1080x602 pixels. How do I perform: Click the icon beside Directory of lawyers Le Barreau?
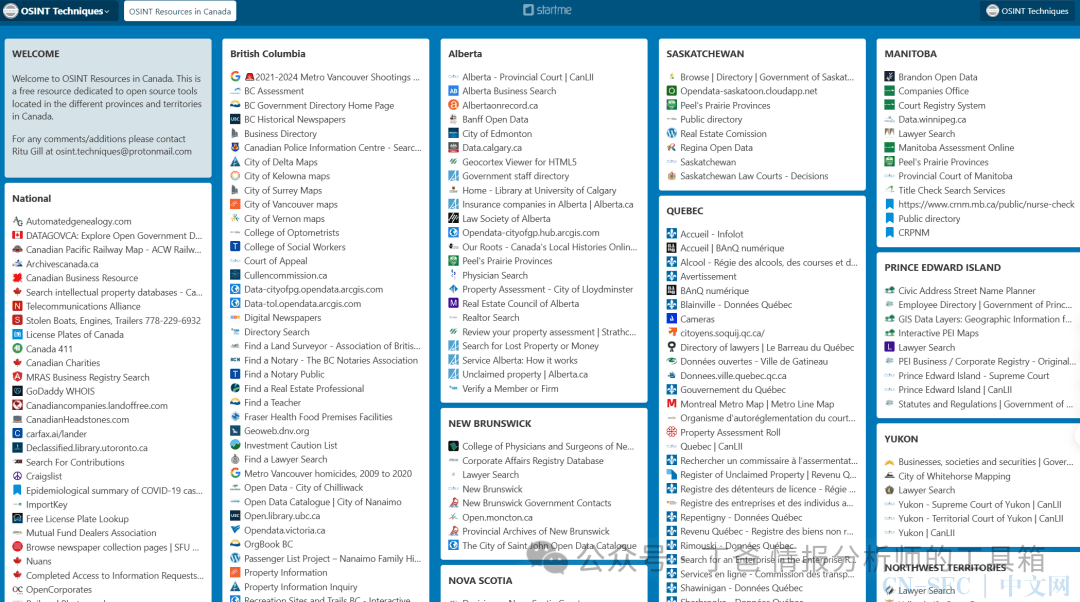[x=672, y=347]
